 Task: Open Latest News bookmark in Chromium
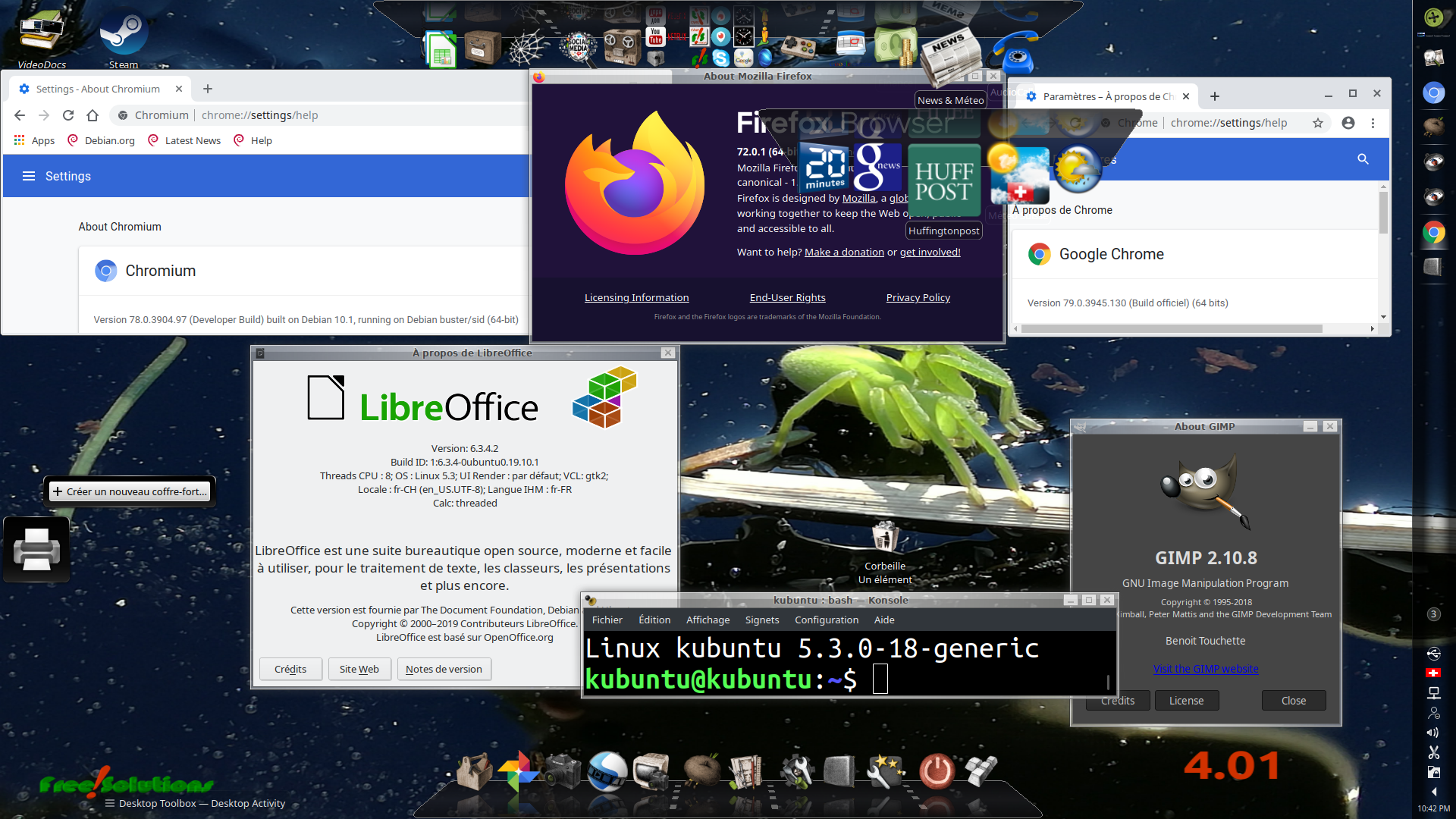(184, 140)
